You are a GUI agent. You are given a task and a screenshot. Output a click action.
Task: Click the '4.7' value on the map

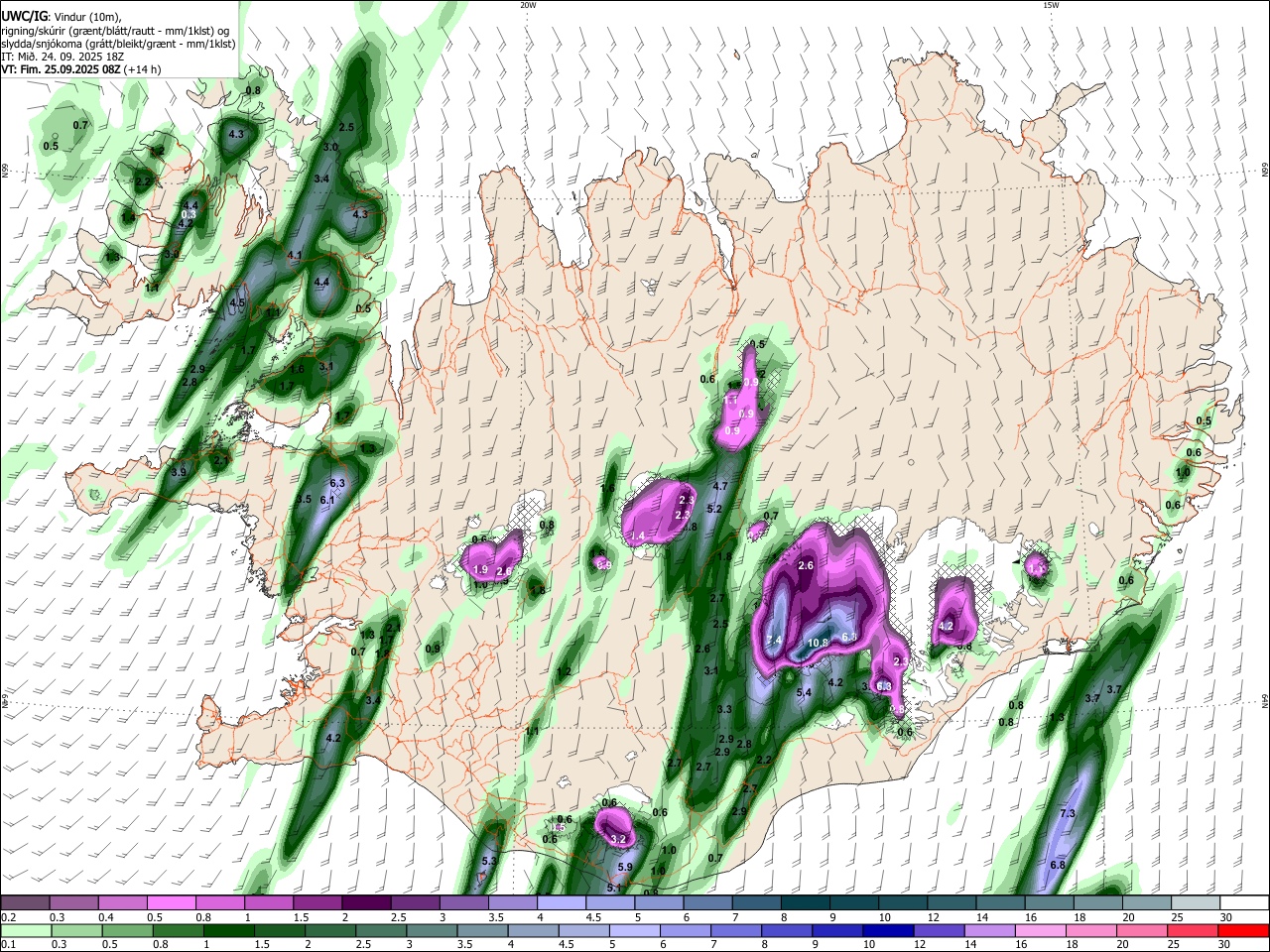(x=720, y=486)
